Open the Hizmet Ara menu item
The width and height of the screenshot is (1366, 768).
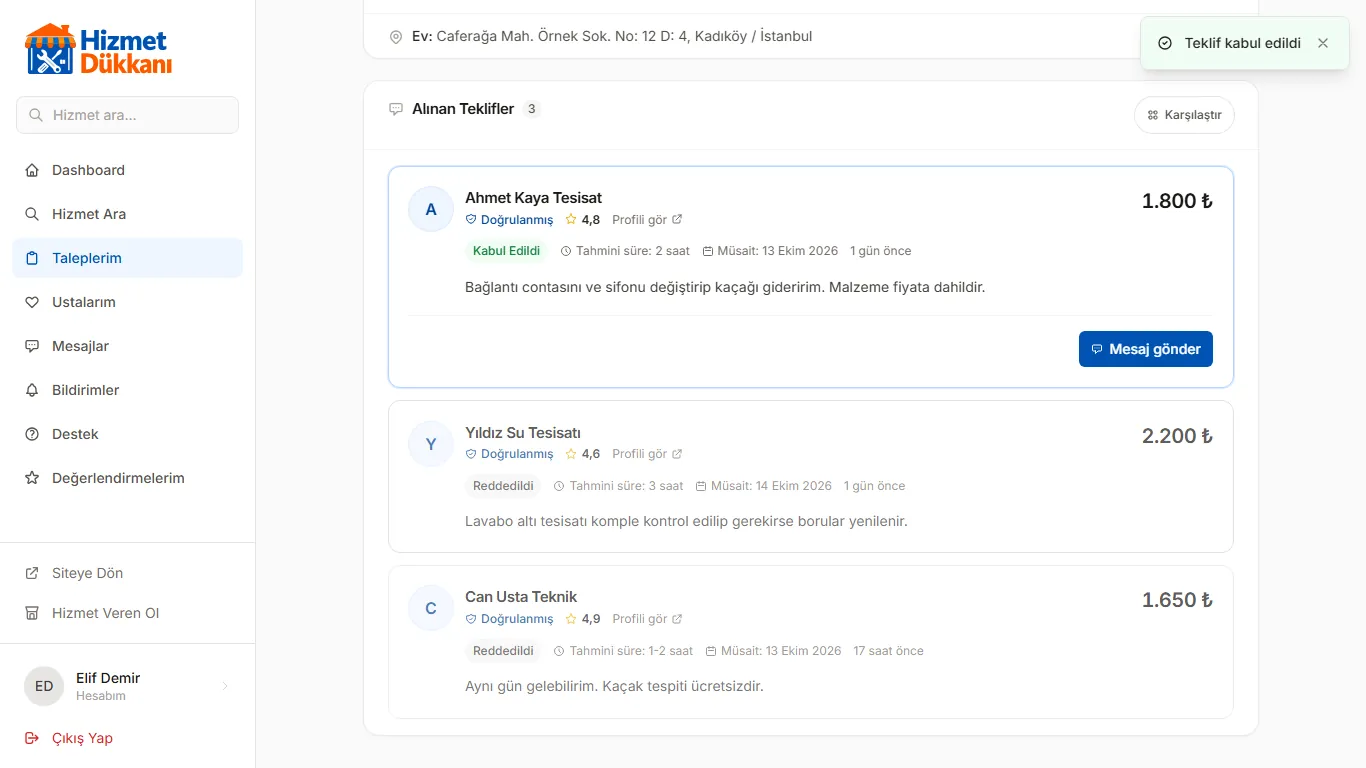tap(128, 214)
